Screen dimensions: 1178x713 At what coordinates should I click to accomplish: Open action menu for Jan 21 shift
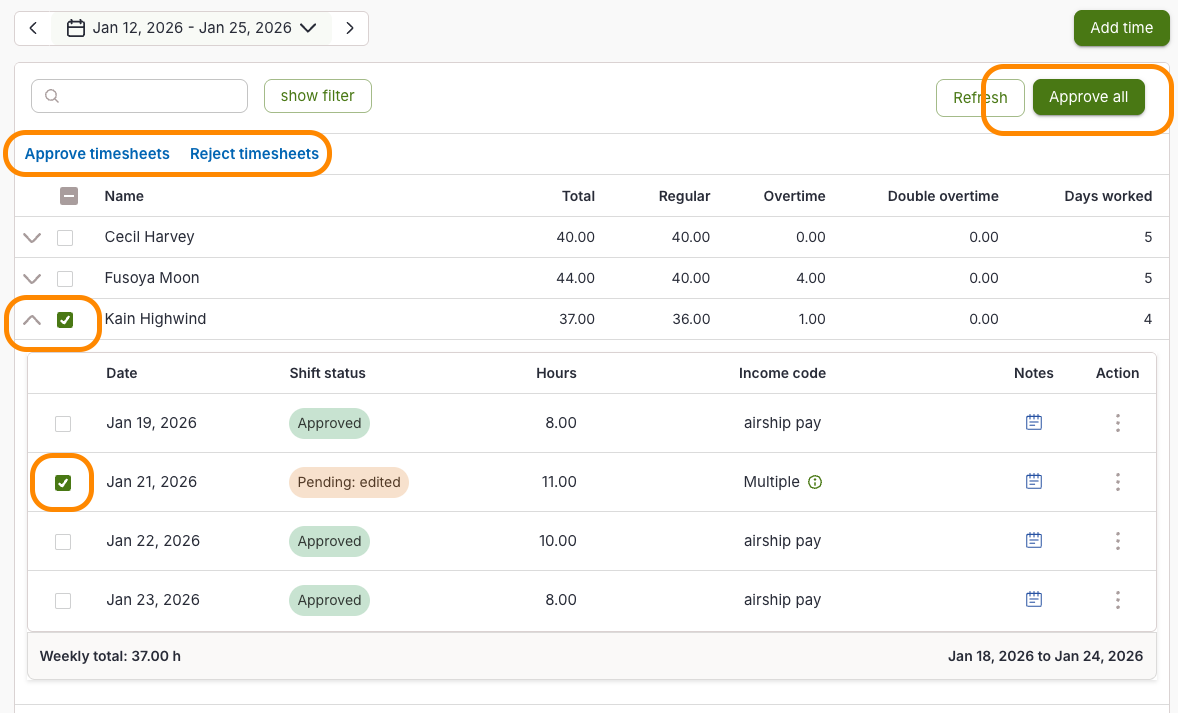[x=1118, y=482]
